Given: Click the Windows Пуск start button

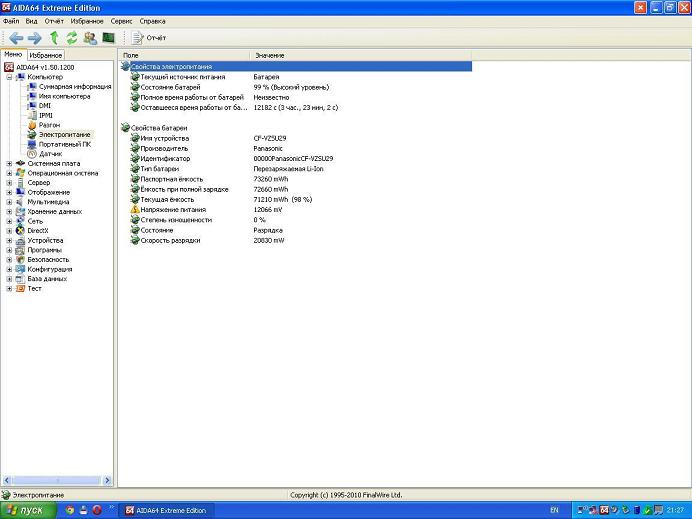Looking at the screenshot, I should point(26,510).
